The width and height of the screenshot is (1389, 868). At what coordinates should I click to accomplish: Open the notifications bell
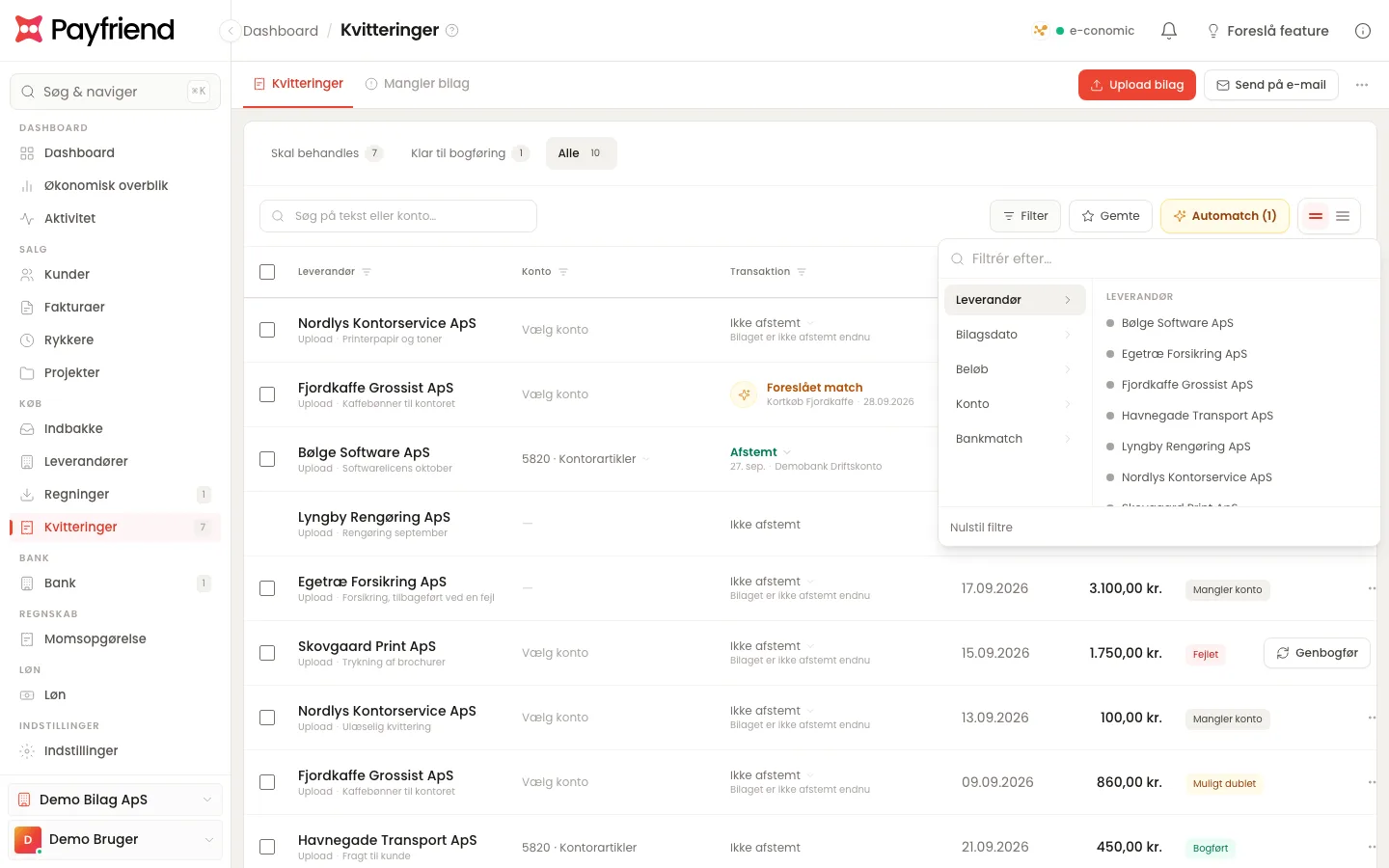click(1169, 31)
